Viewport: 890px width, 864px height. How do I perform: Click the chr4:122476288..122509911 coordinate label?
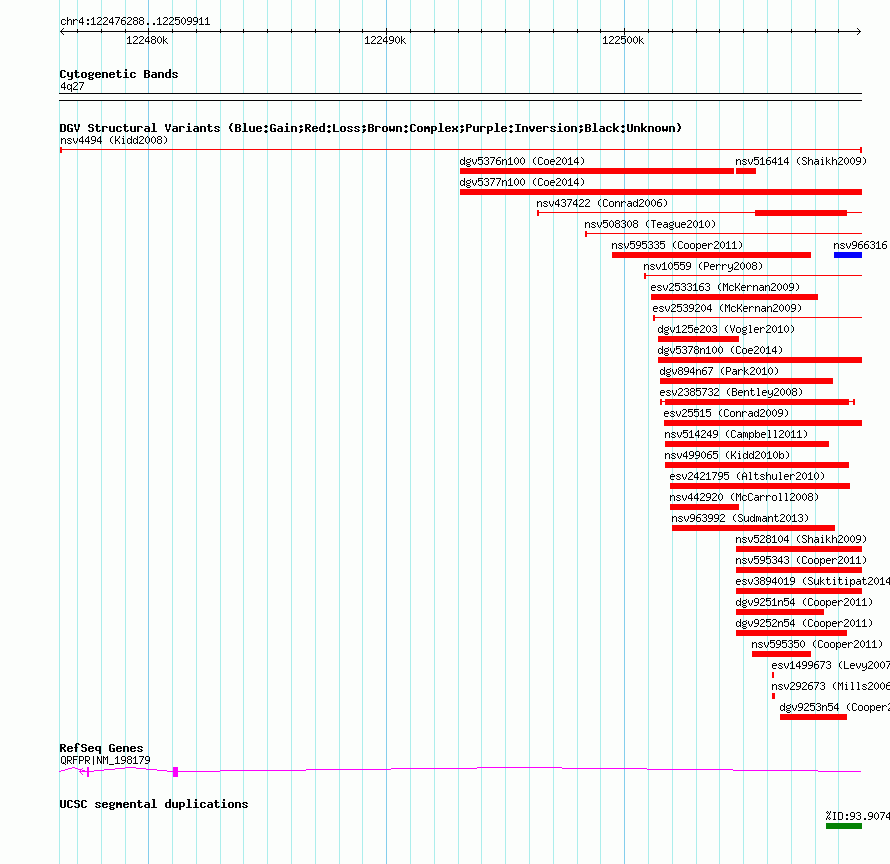[135, 22]
